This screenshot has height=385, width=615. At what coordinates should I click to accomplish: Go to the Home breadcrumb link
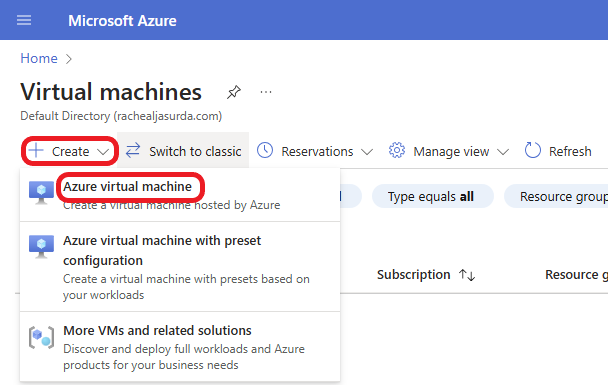click(39, 58)
